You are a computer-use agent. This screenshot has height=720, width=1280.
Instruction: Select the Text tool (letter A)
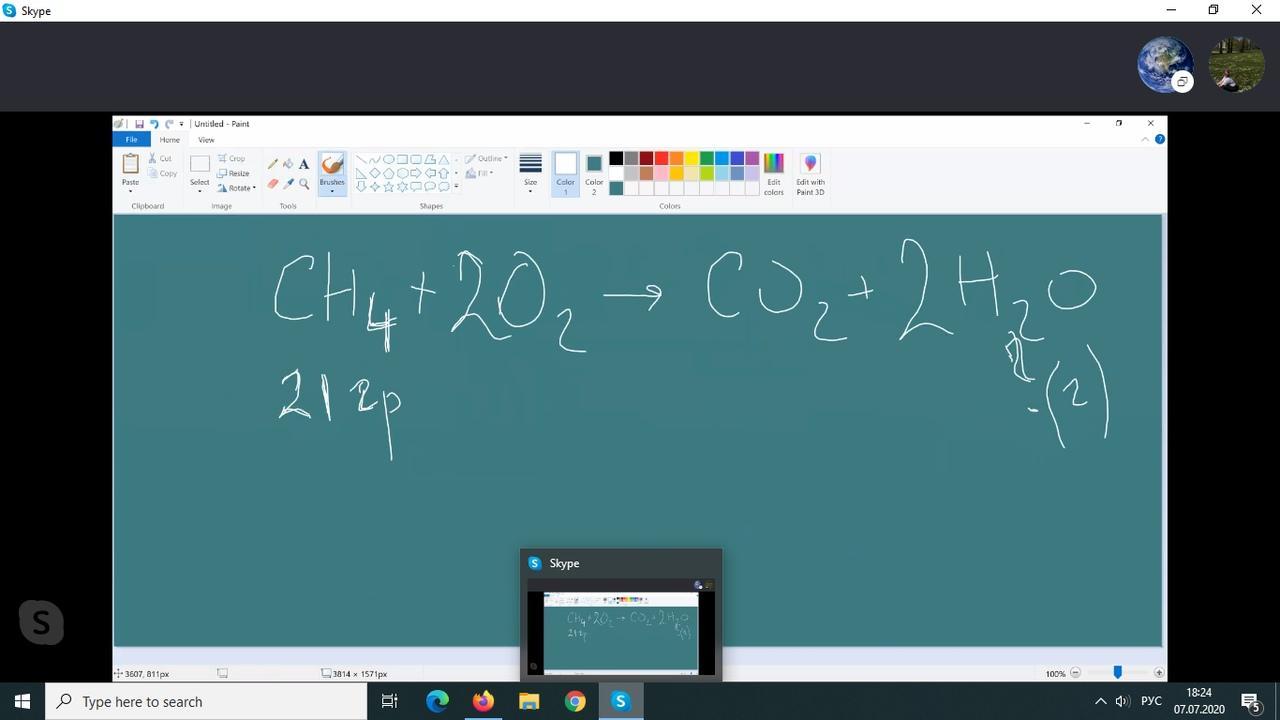304,164
